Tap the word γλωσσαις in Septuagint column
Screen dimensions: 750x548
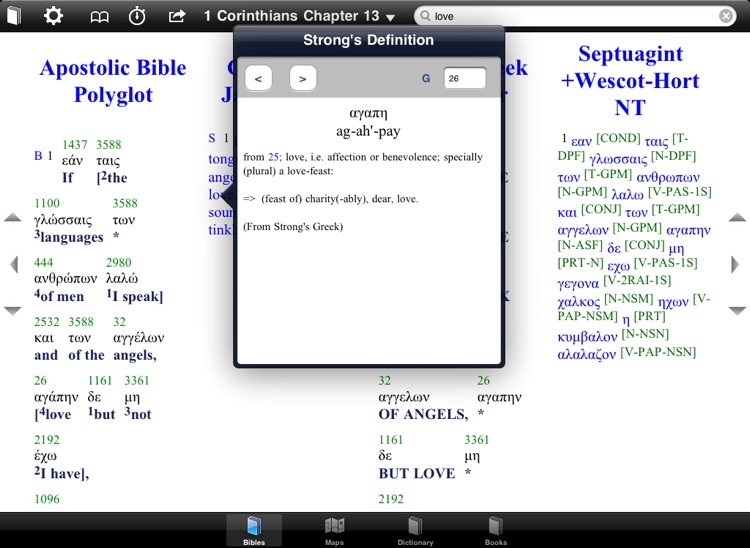coord(618,158)
